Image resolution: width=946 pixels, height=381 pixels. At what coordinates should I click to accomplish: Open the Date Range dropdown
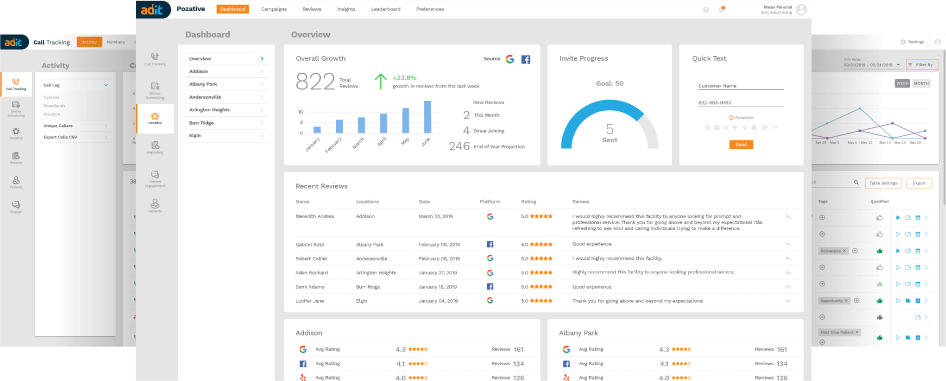coord(872,65)
